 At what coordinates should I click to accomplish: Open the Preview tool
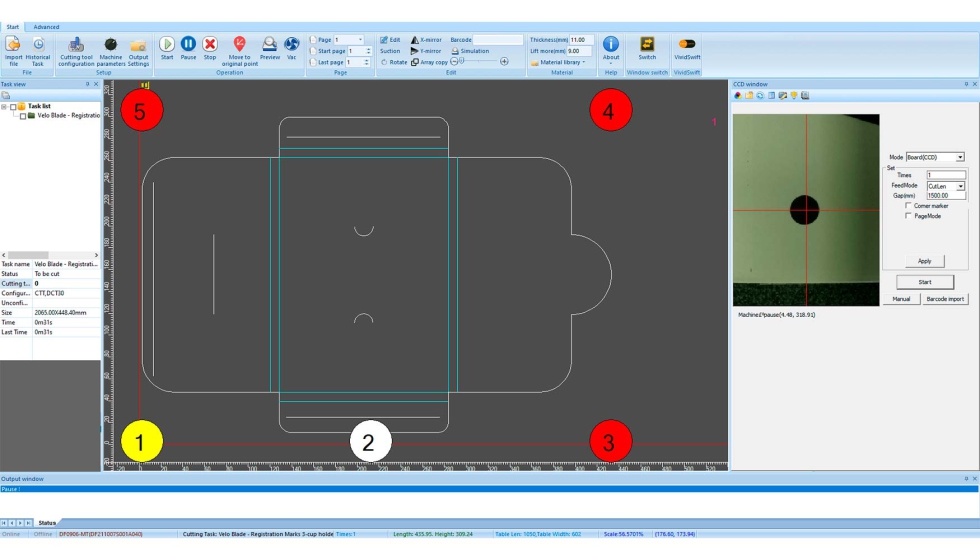pos(269,44)
